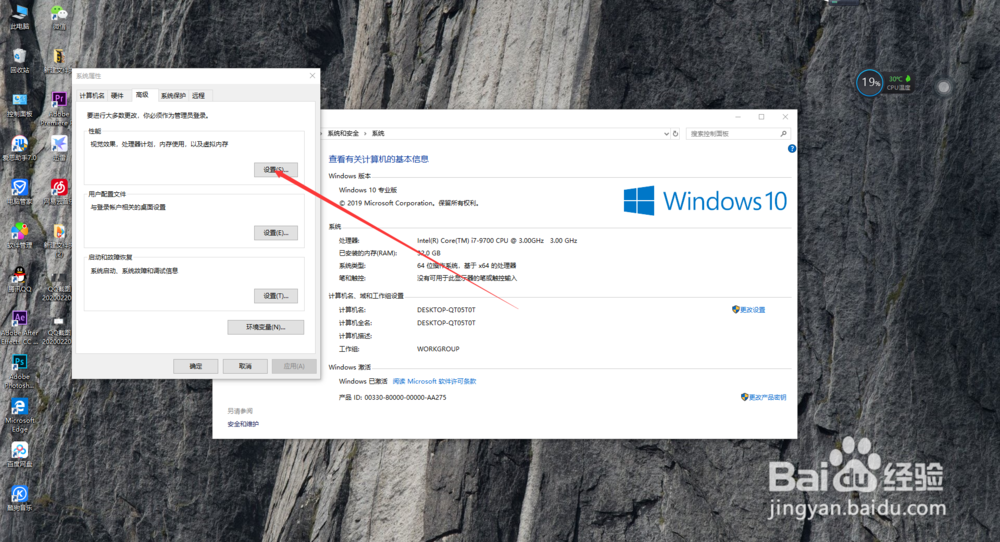Click the blue help question-mark icon
The image size is (1000, 542).
(791, 149)
